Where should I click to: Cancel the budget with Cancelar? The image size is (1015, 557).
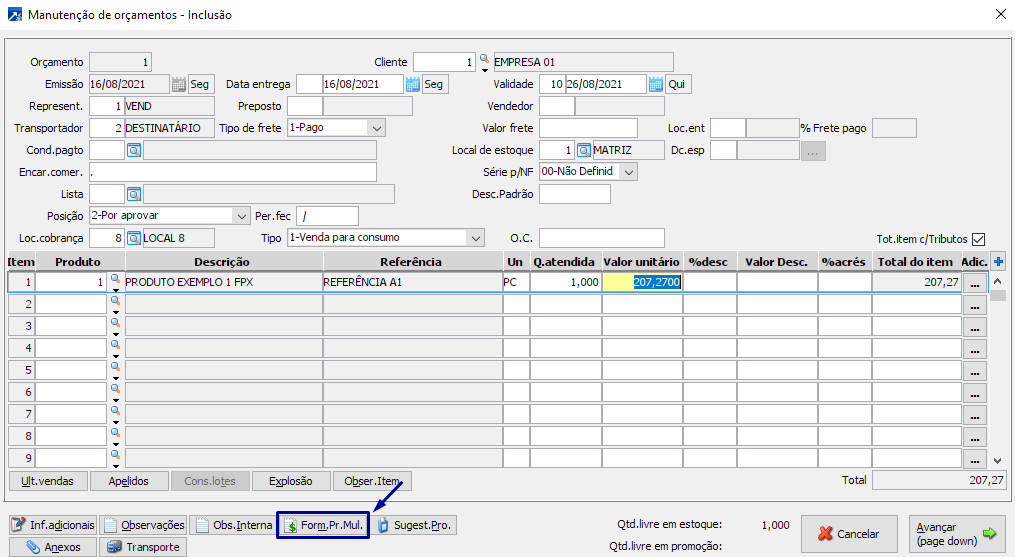pyautogui.click(x=849, y=534)
